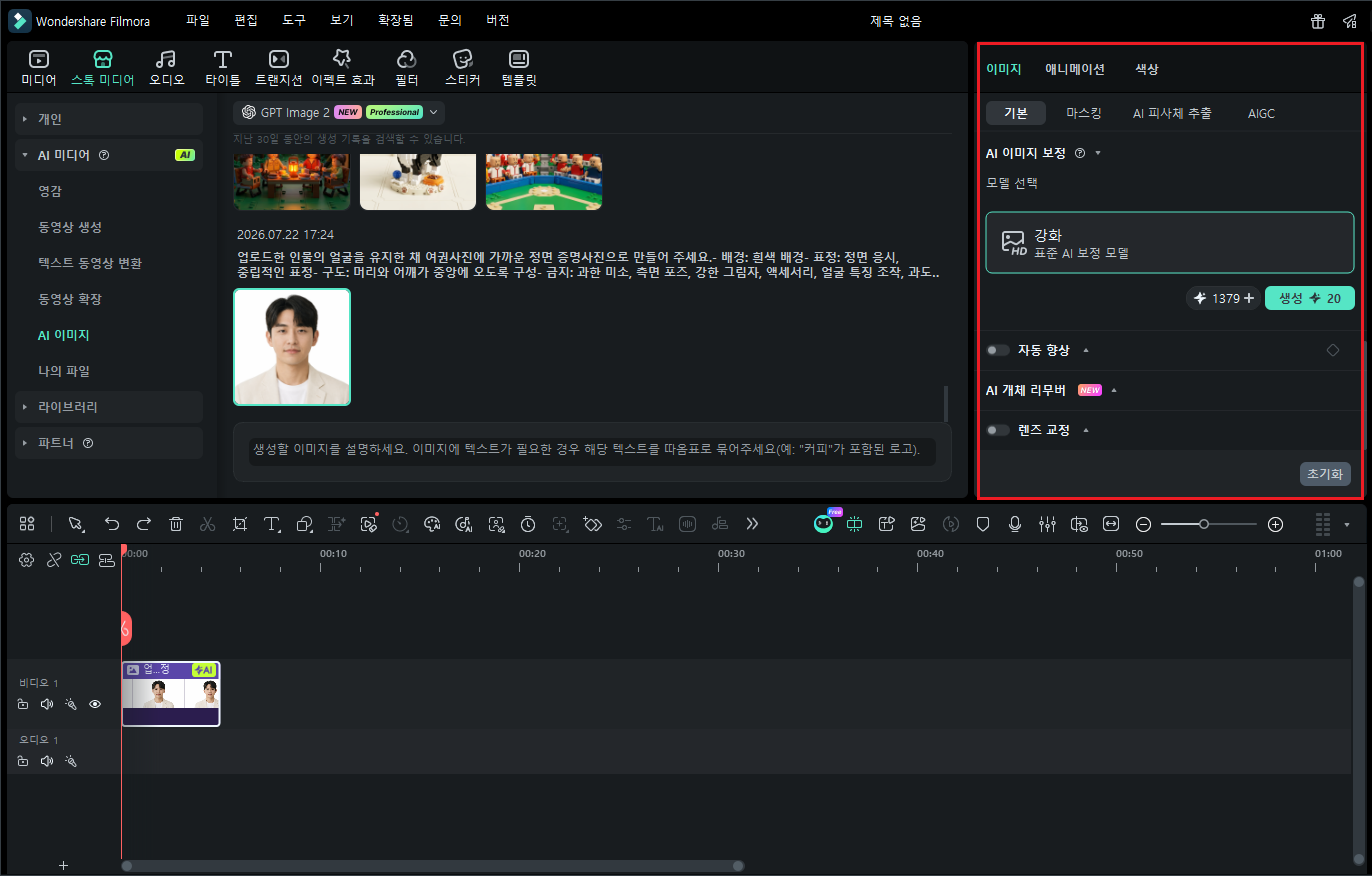Mute the 오디오 1 track speaker

click(46, 761)
